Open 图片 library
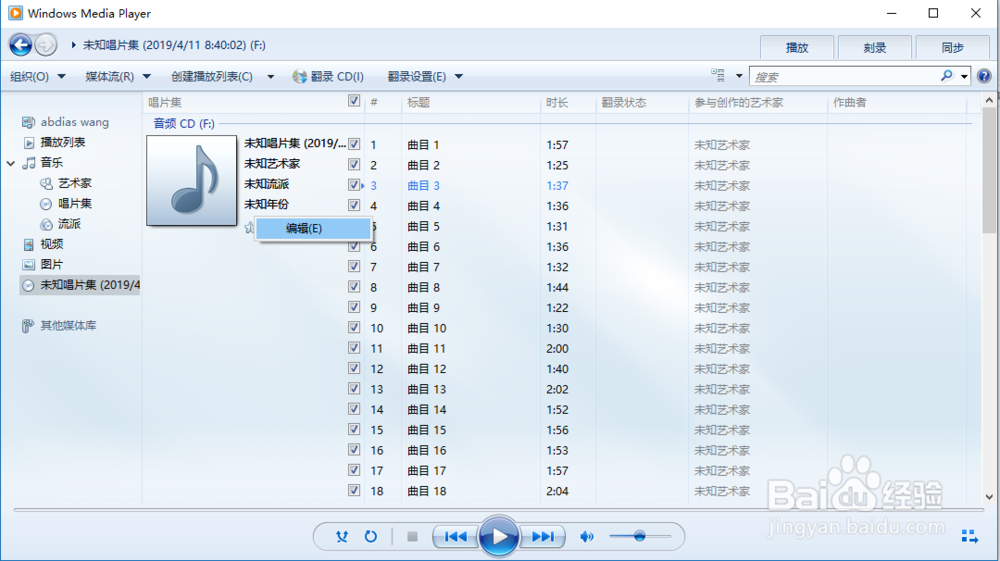Viewport: 1000px width, 561px height. click(x=52, y=265)
